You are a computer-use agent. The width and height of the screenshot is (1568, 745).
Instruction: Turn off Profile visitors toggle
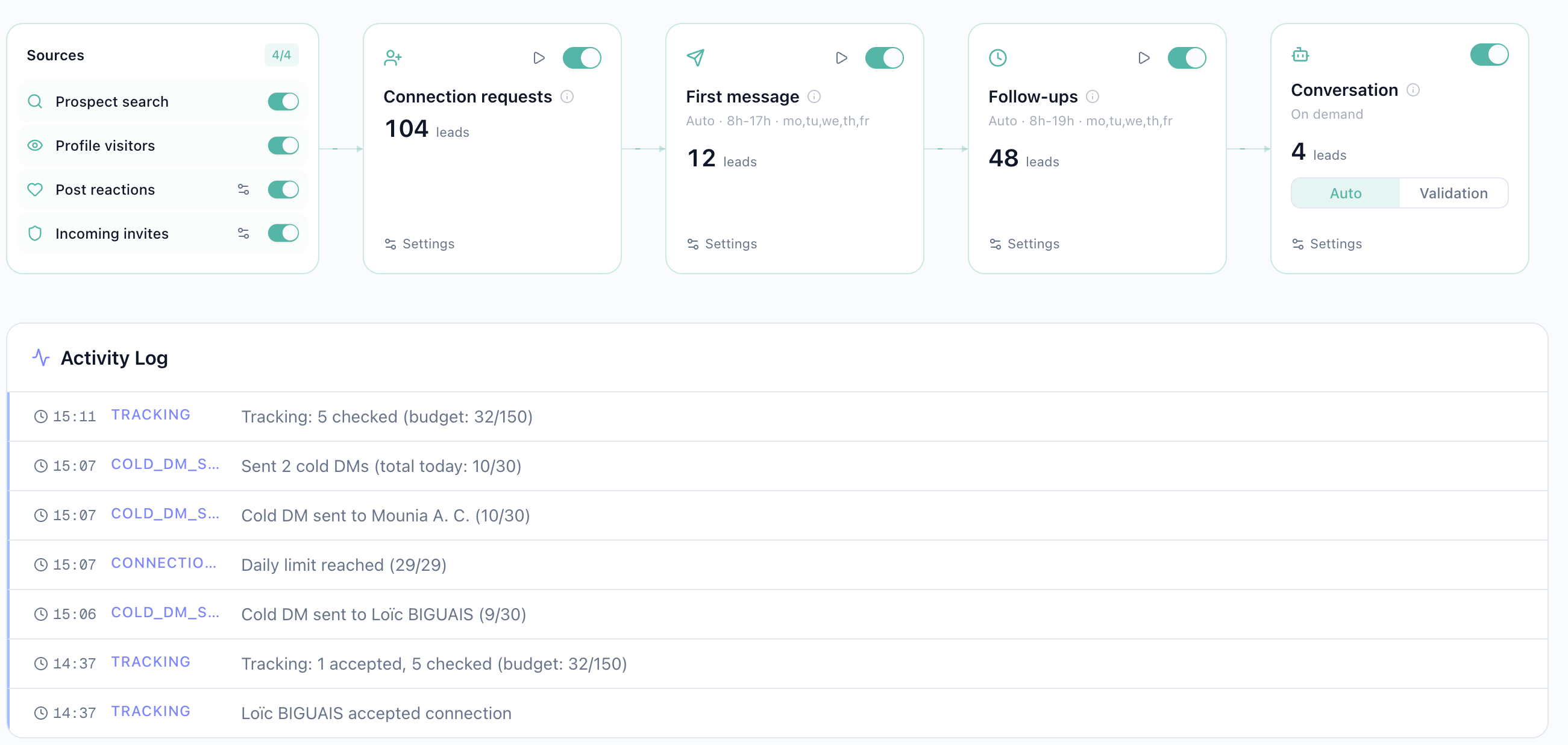283,145
